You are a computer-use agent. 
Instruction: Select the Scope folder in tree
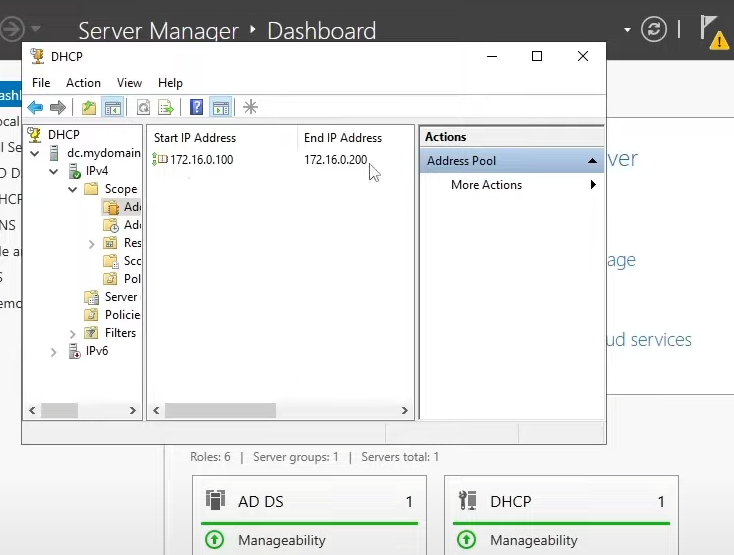pyautogui.click(x=121, y=189)
